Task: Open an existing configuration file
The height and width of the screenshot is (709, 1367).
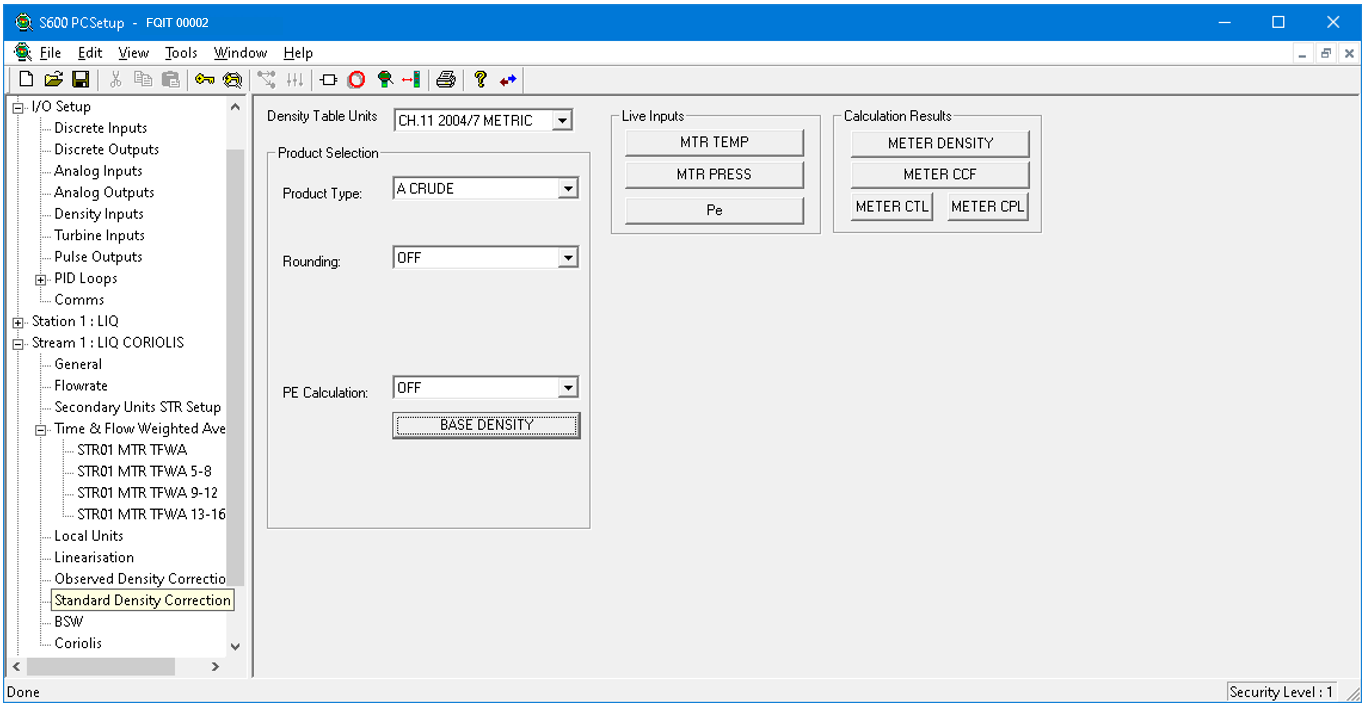Action: coord(54,80)
